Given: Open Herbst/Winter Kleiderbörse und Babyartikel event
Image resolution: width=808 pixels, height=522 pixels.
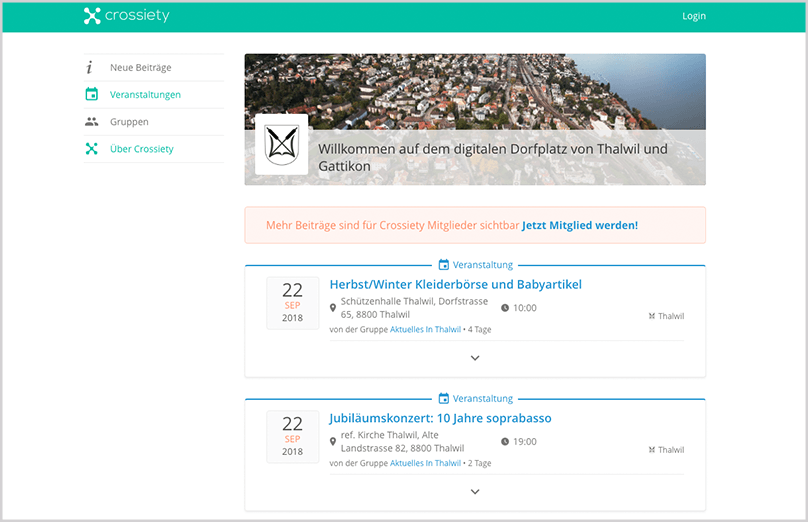Looking at the screenshot, I should [x=456, y=284].
